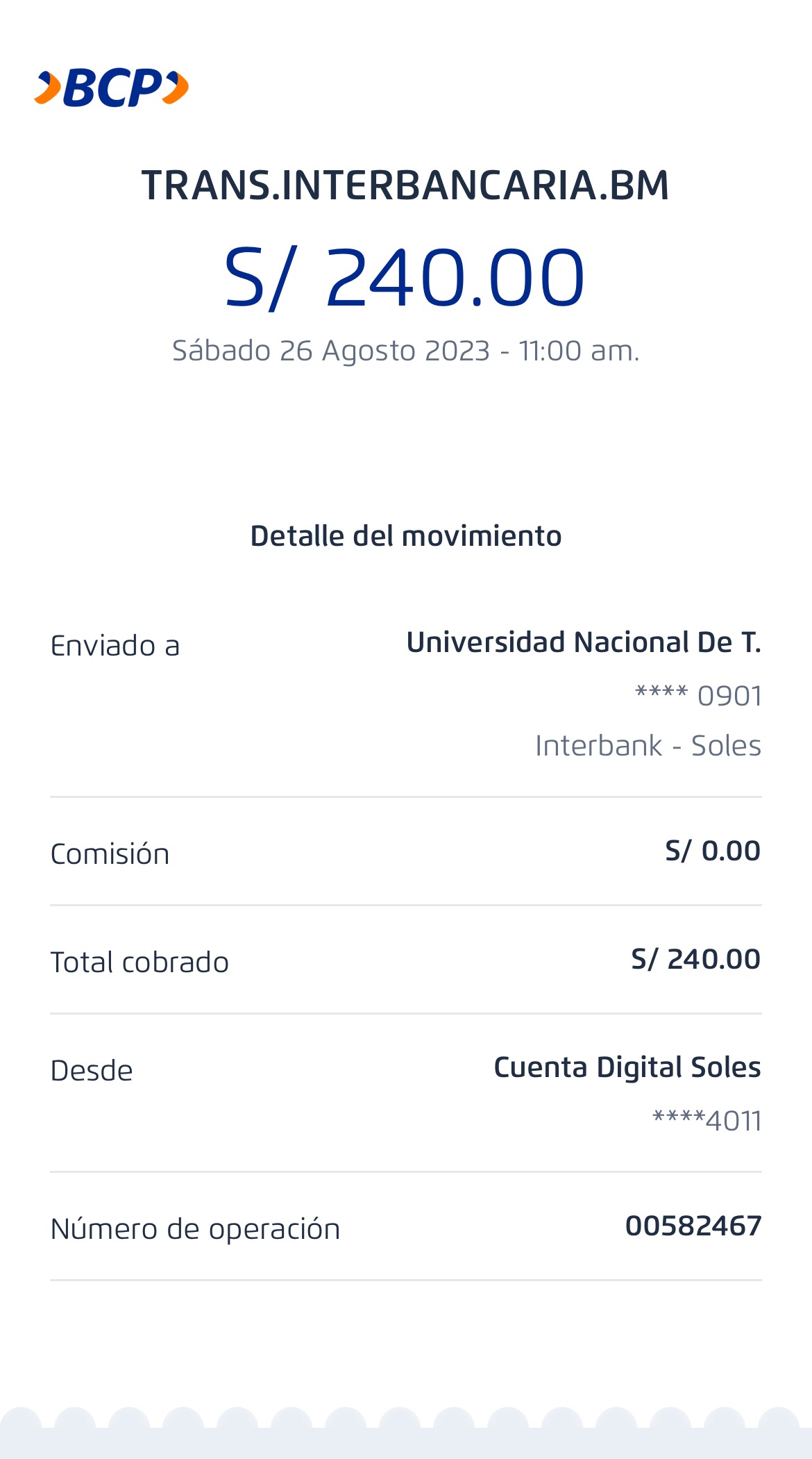Click the Comisión label
This screenshot has height=1459, width=812.
[x=110, y=854]
